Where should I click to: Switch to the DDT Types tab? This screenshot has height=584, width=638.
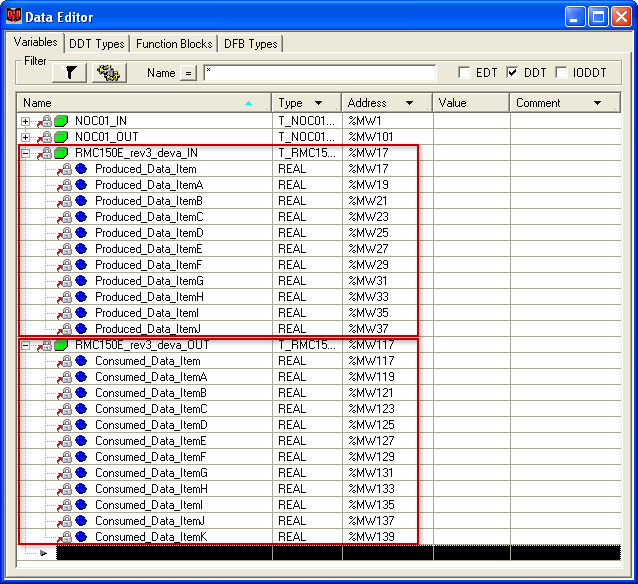(x=96, y=44)
